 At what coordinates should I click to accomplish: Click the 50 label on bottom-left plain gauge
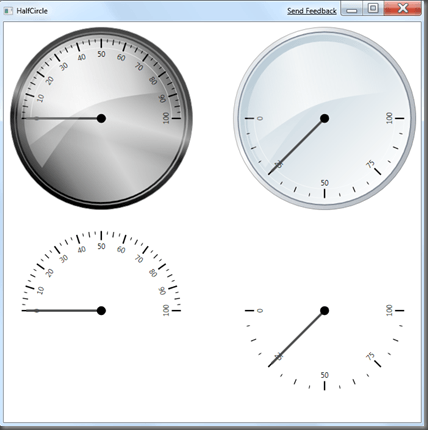coord(101,246)
